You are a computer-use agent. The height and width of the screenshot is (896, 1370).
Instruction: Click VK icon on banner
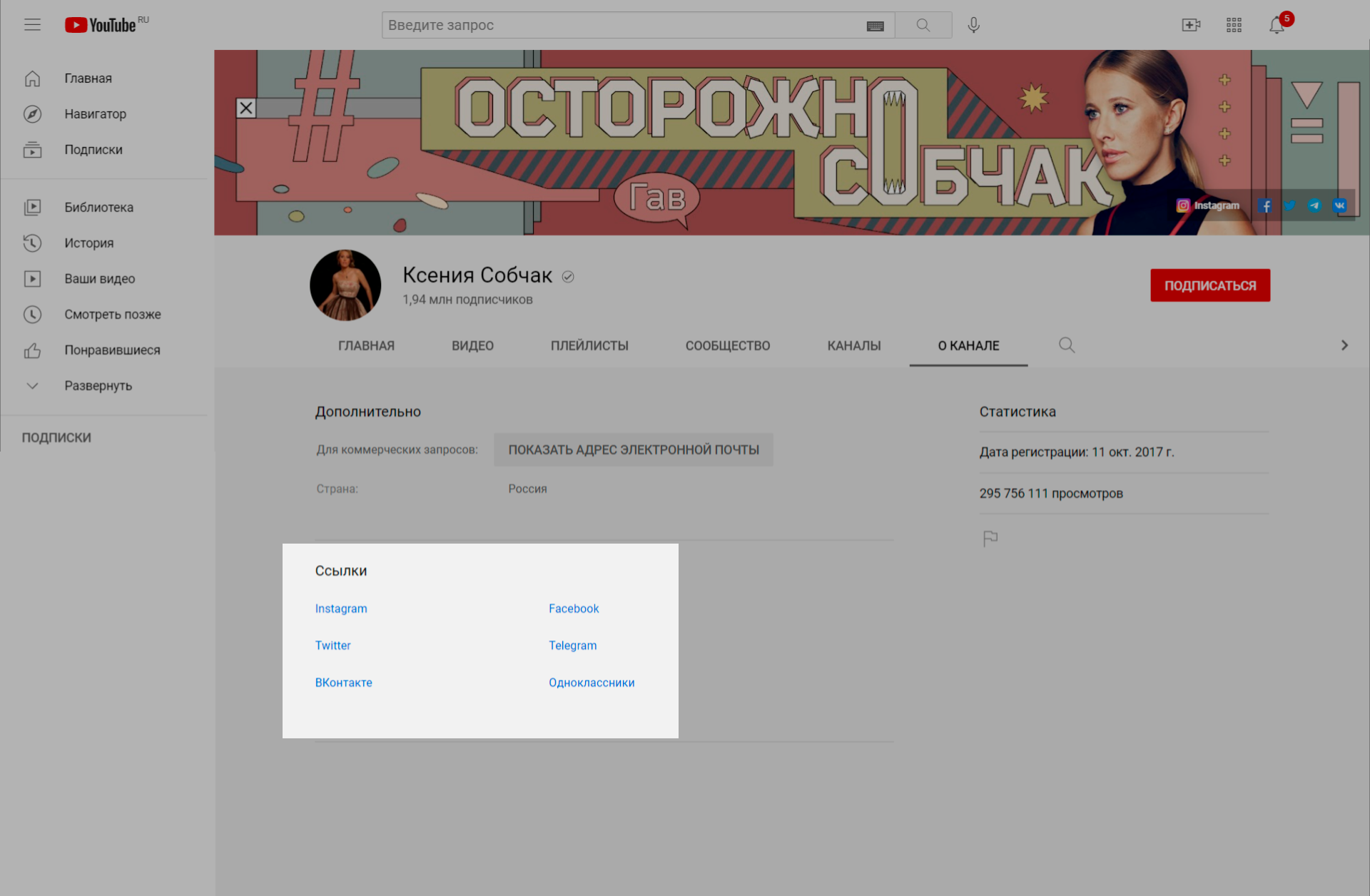pos(1339,205)
